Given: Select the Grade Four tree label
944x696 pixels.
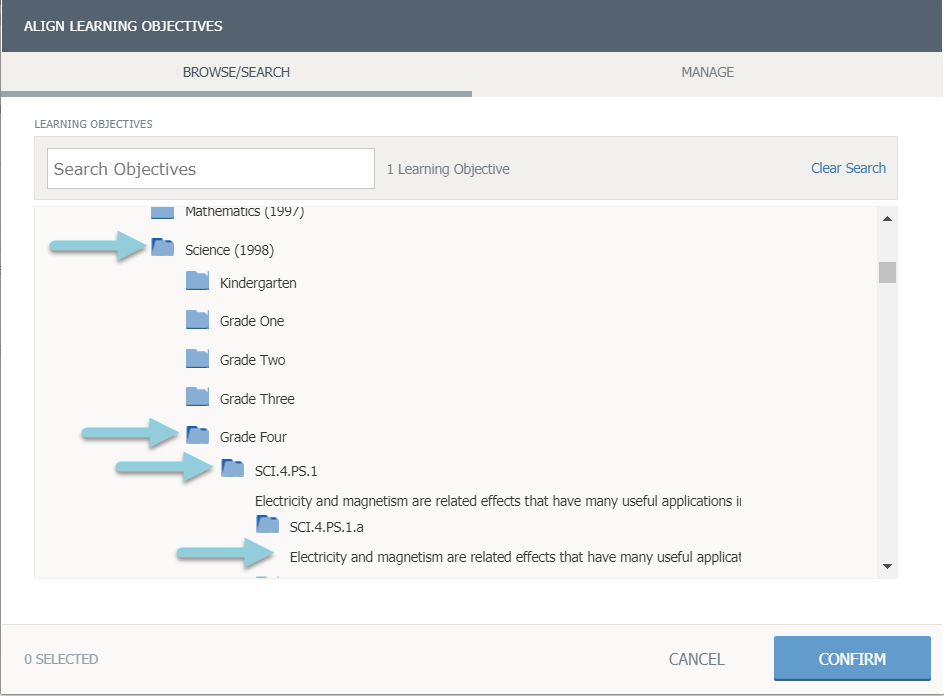Looking at the screenshot, I should pyautogui.click(x=253, y=437).
